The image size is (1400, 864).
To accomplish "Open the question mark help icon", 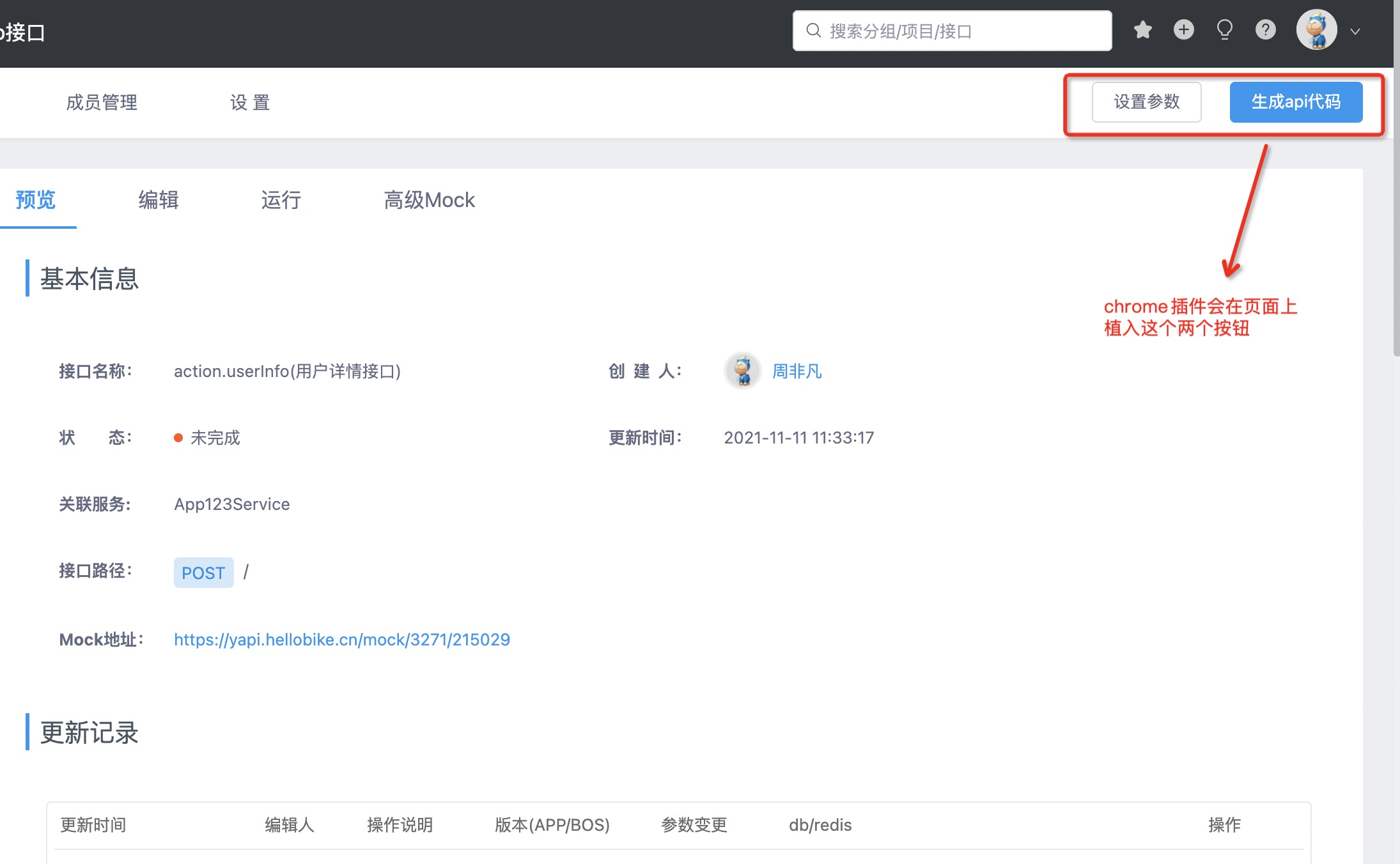I will (1265, 30).
